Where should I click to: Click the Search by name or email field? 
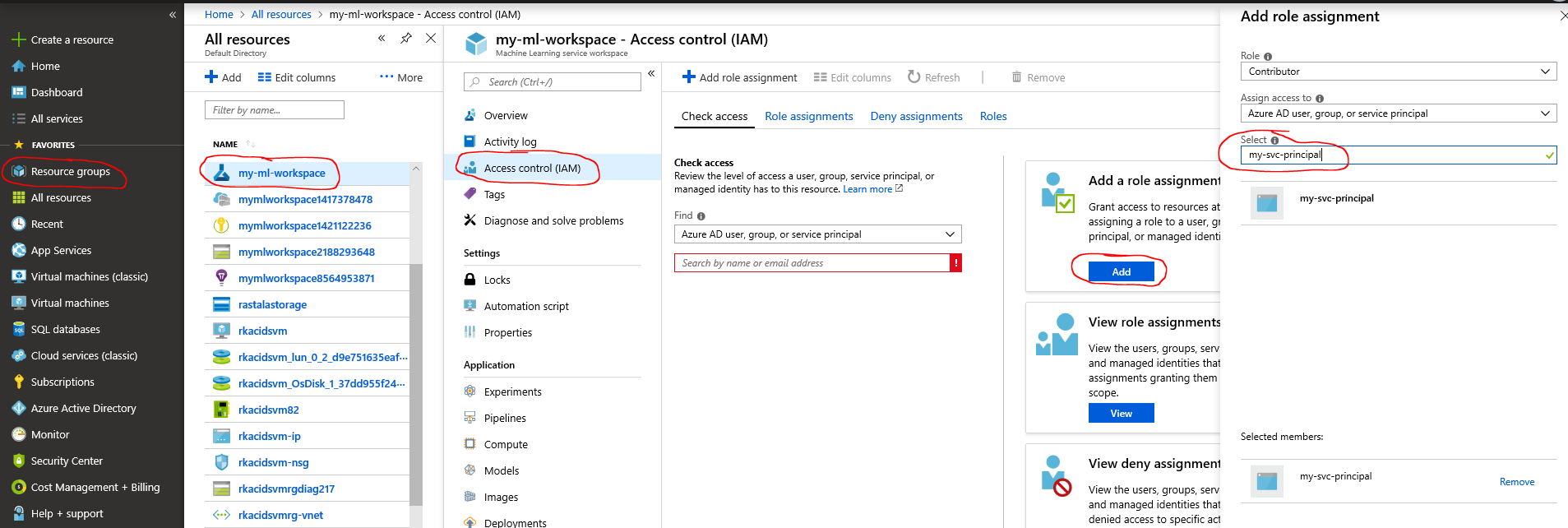(x=811, y=263)
